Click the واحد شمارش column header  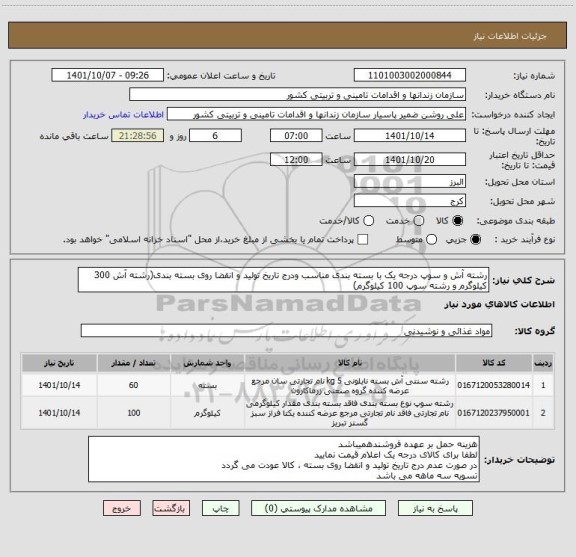pos(207,363)
